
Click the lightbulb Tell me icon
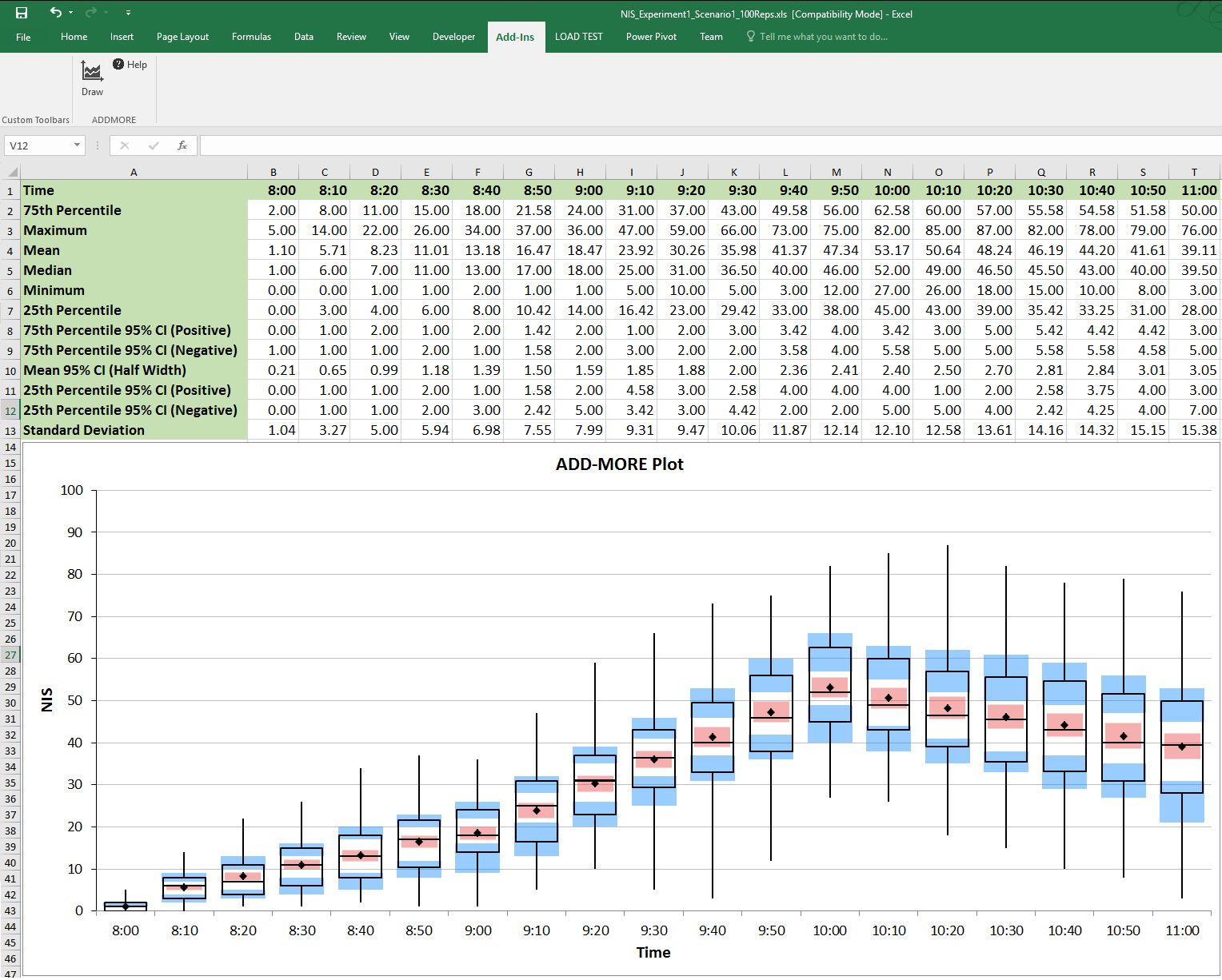(x=750, y=37)
